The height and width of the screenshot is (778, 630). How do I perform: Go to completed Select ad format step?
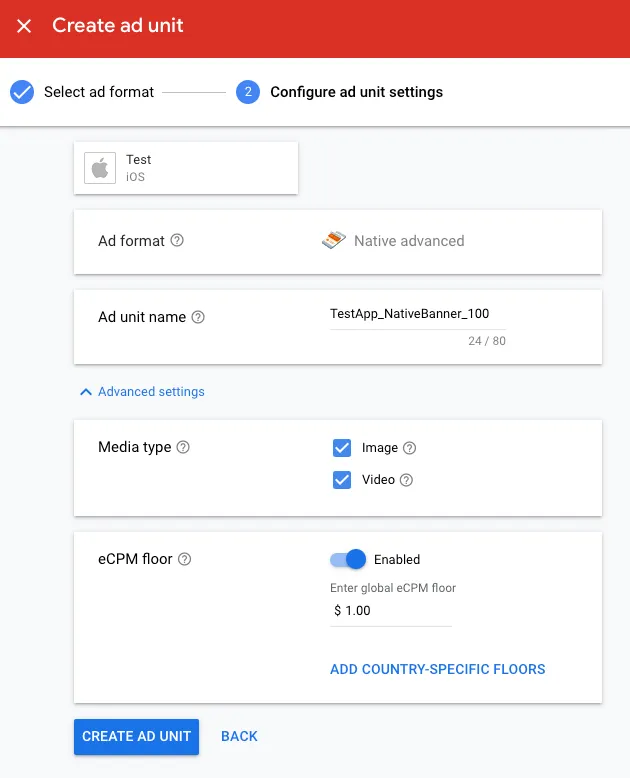(82, 92)
